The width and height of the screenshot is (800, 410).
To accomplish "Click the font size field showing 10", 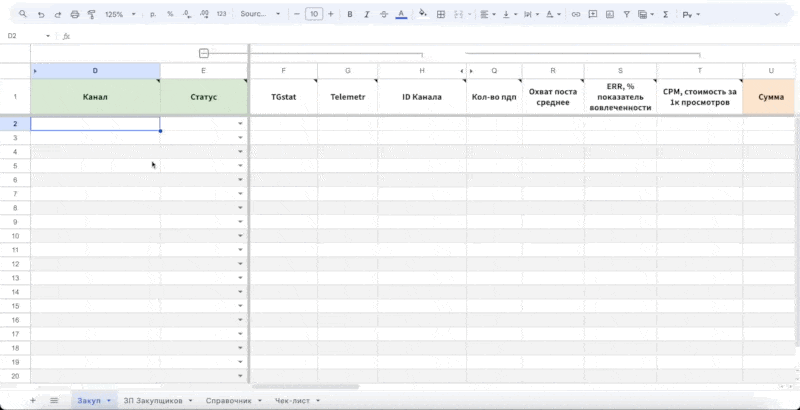I will click(314, 14).
